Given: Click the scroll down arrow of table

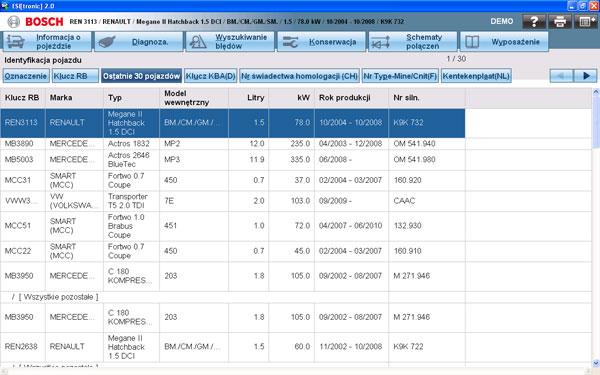Looking at the screenshot, I should coord(596,363).
